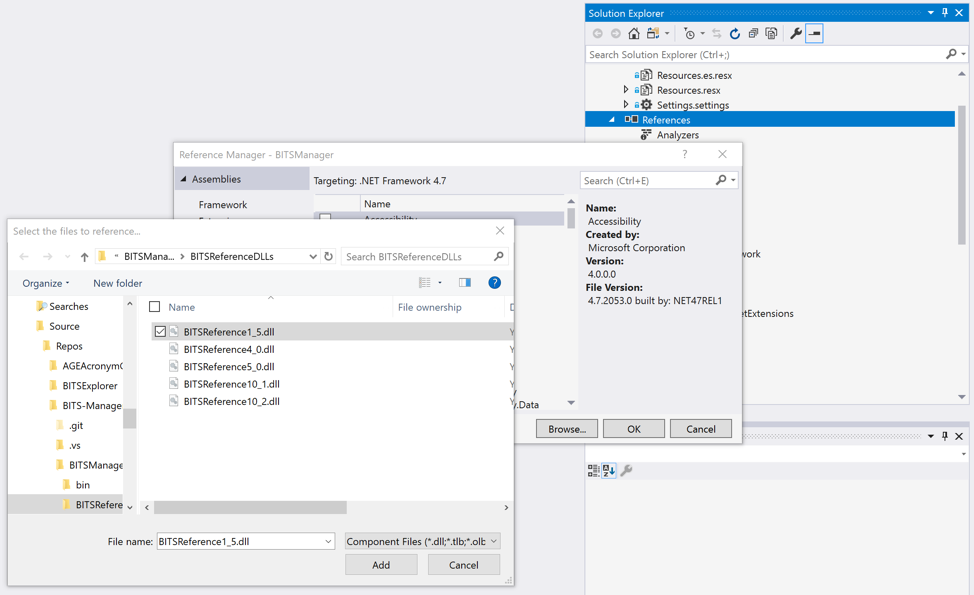Click the Back arrow in file dialog

pyautogui.click(x=24, y=257)
